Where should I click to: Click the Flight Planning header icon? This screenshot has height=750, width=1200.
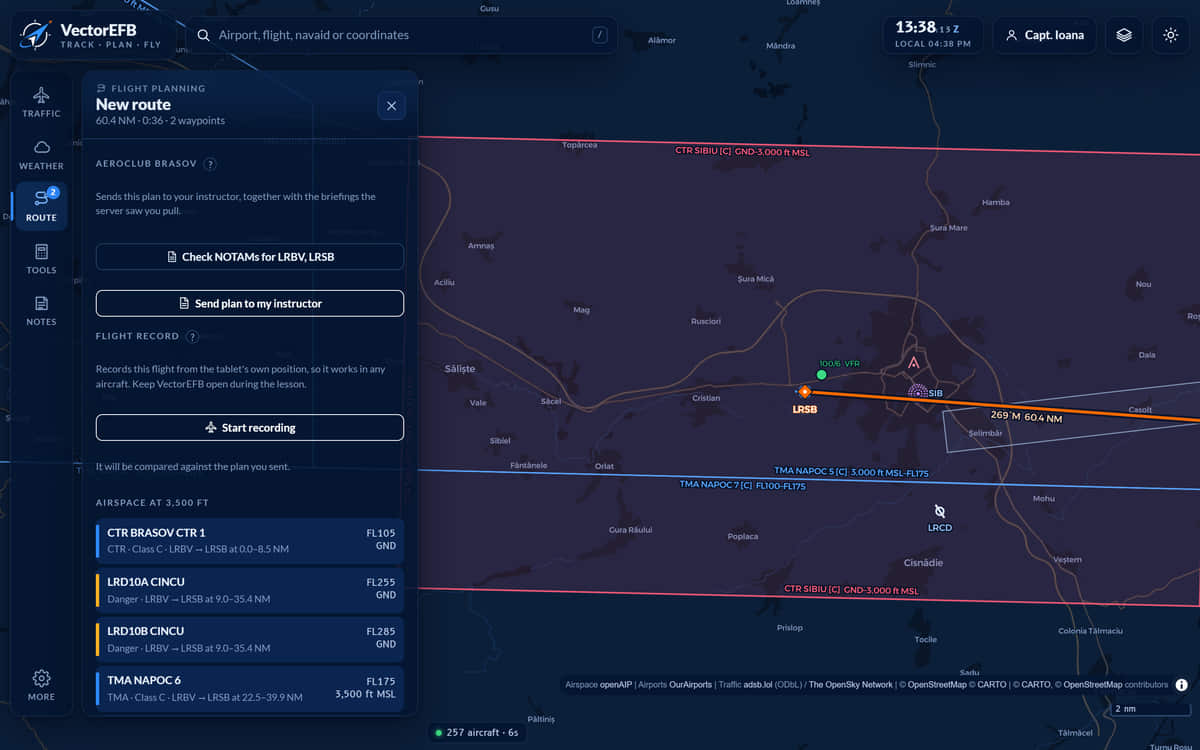(101, 88)
